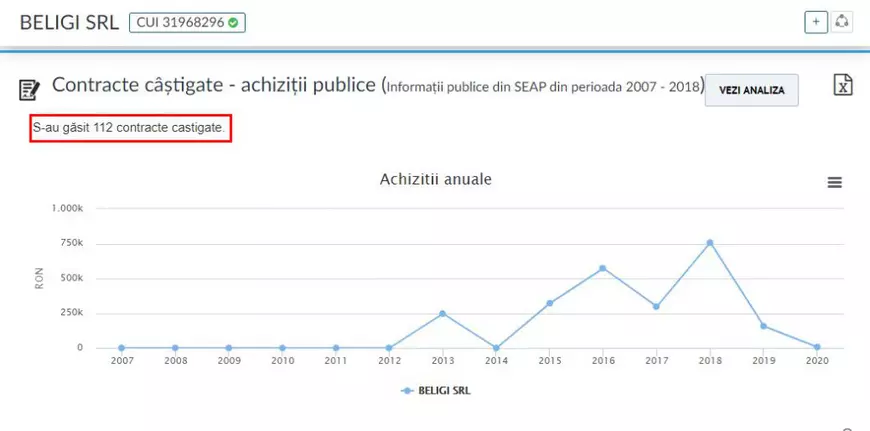Select the 2017 data point on chart
The image size is (870, 431).
tap(656, 307)
